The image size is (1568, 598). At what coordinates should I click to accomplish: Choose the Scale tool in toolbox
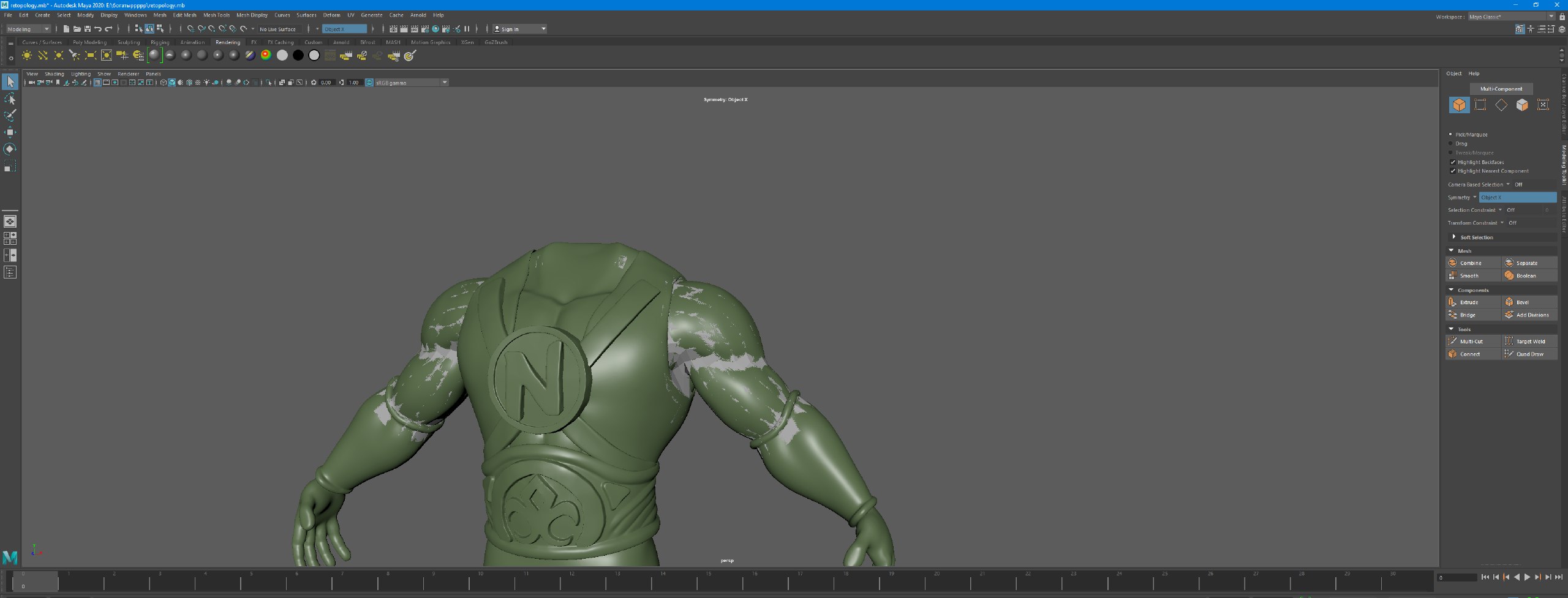10,166
